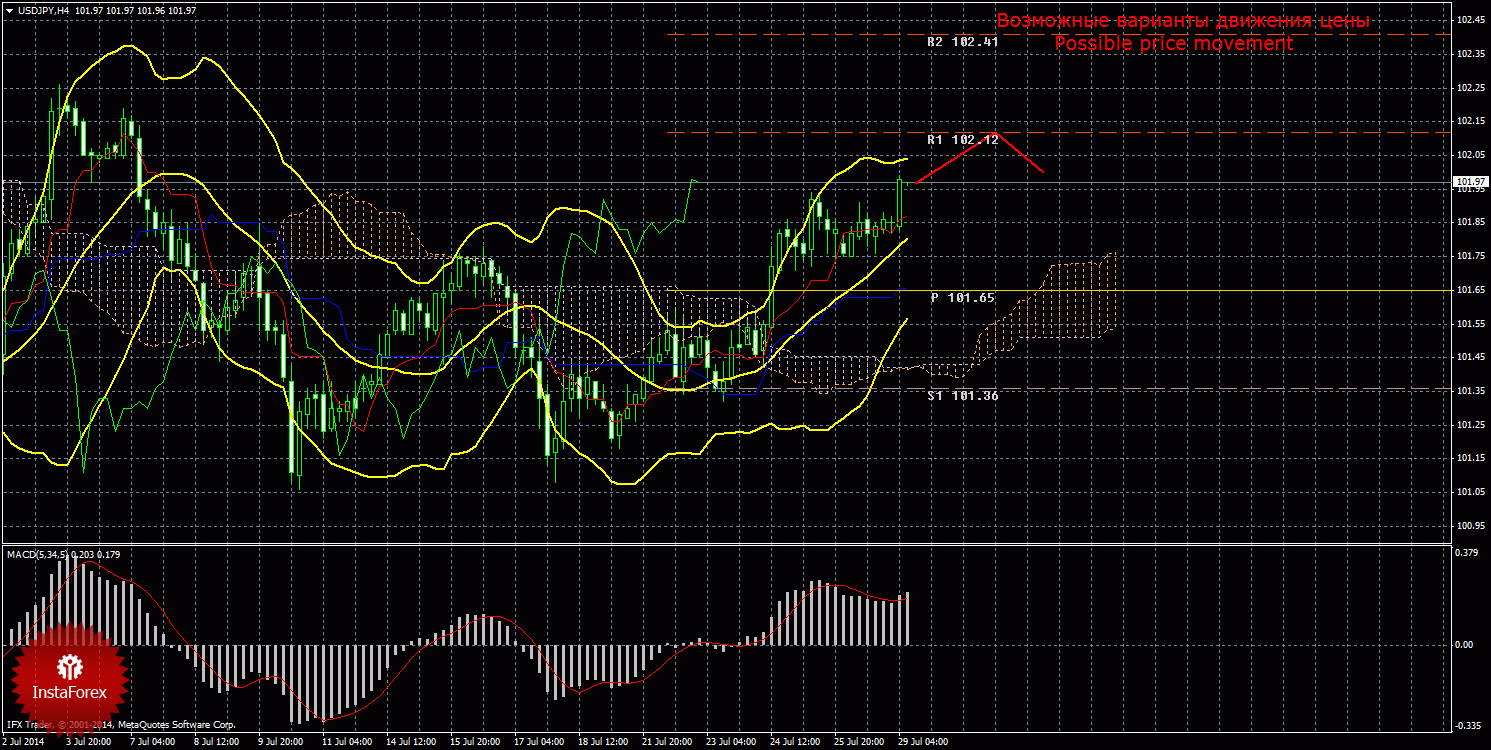Click the 29 Jul 04:00 time axis label
This screenshot has width=1491, height=750.
(922, 742)
